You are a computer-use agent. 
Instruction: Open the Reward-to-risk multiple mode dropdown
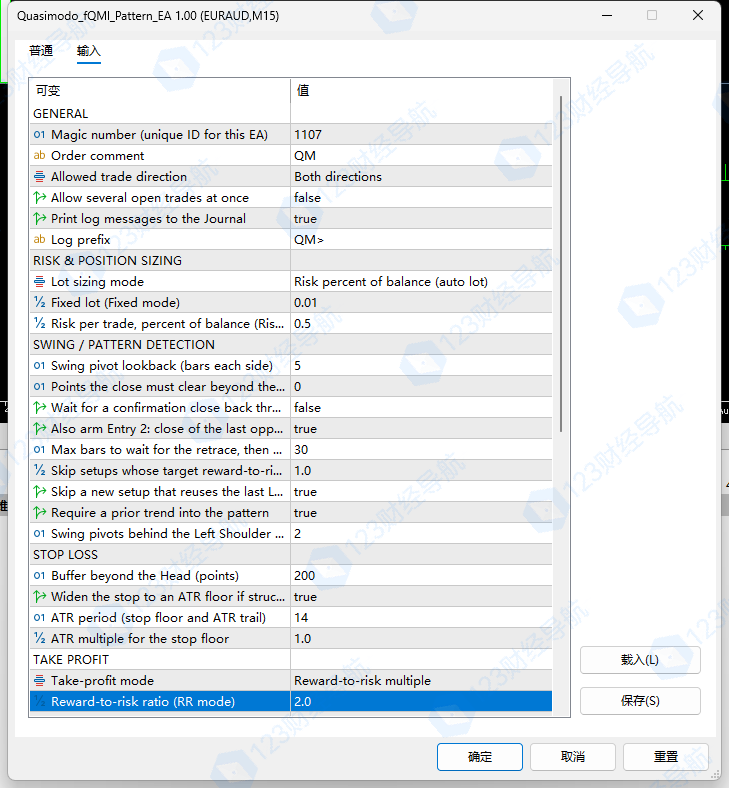pyautogui.click(x=421, y=680)
